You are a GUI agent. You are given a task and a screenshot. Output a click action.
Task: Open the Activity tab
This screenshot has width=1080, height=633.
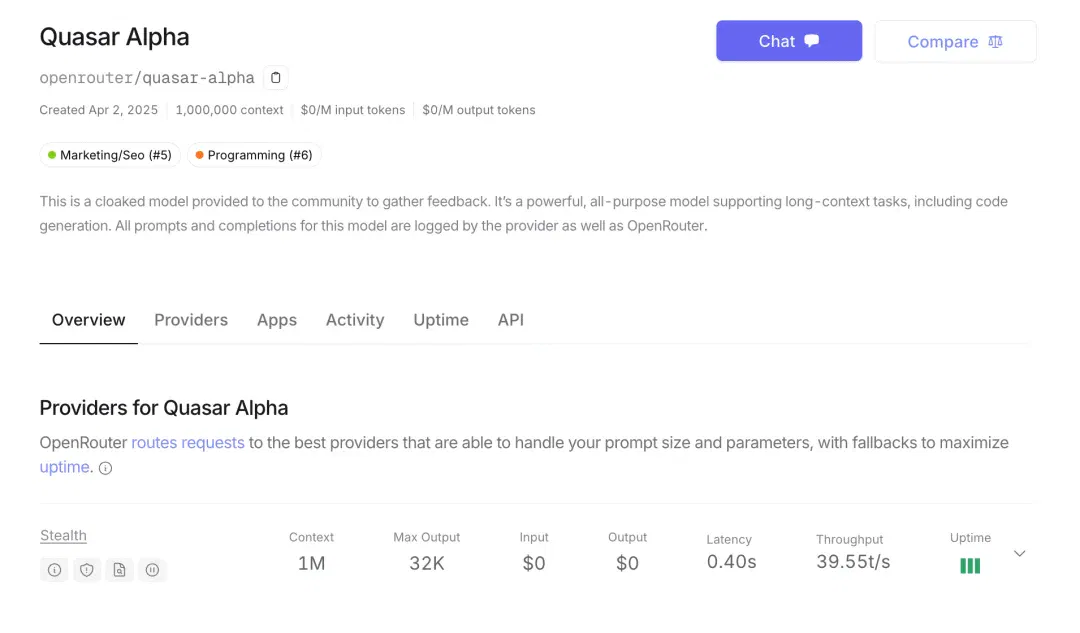tap(355, 320)
